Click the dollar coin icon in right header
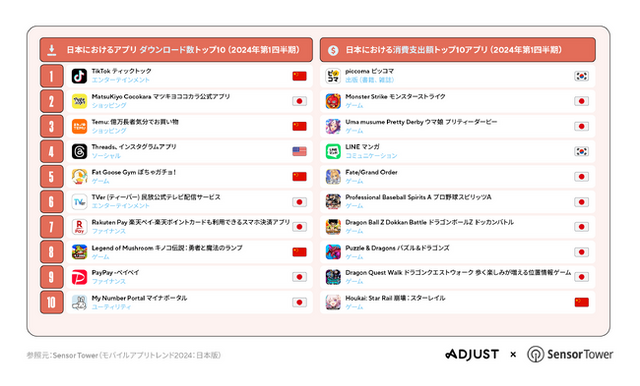Viewport: 640px width, 386px height. tap(333, 50)
